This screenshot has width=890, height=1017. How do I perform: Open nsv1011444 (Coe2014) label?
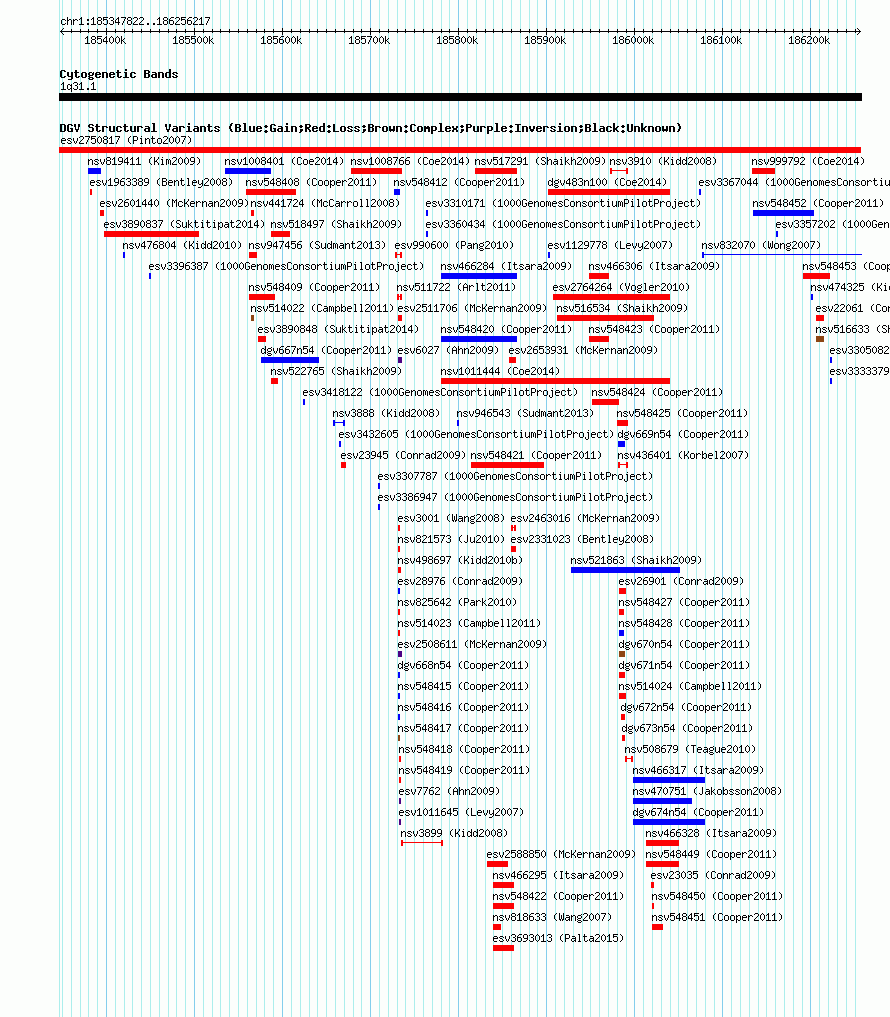click(x=500, y=371)
